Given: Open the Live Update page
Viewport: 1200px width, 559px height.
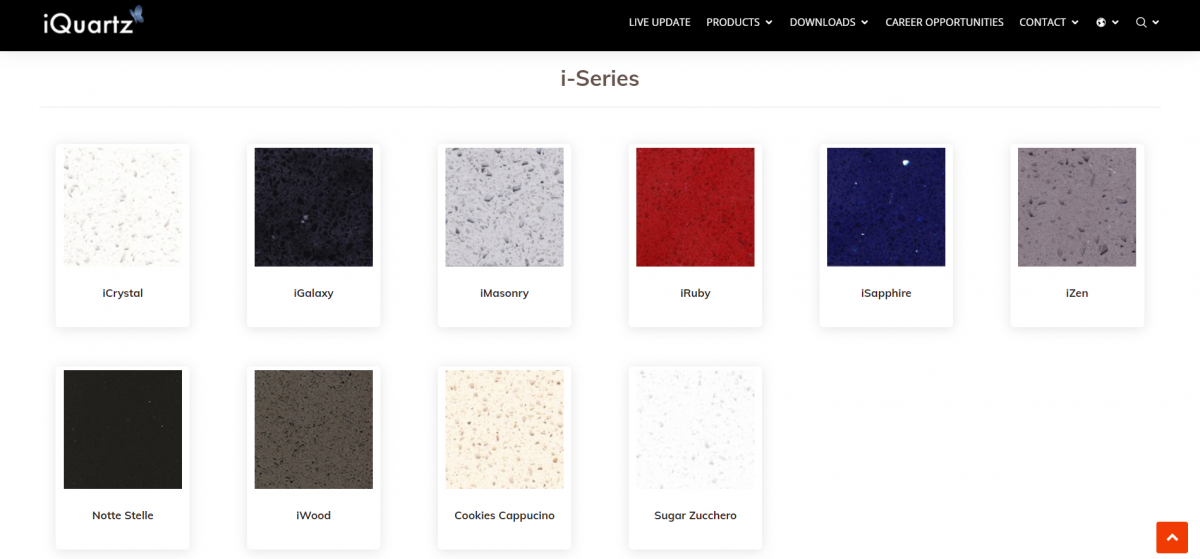Looking at the screenshot, I should pos(659,22).
